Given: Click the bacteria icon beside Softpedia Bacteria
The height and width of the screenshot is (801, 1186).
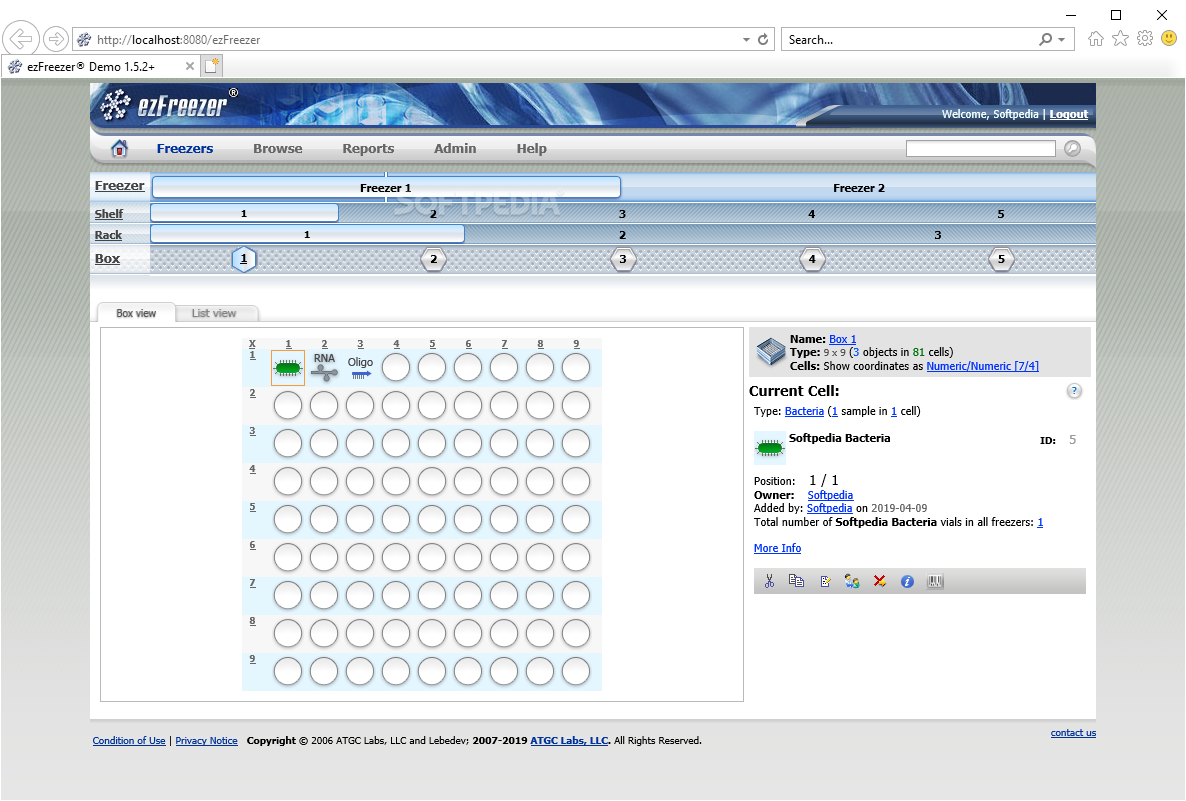Looking at the screenshot, I should coord(770,448).
